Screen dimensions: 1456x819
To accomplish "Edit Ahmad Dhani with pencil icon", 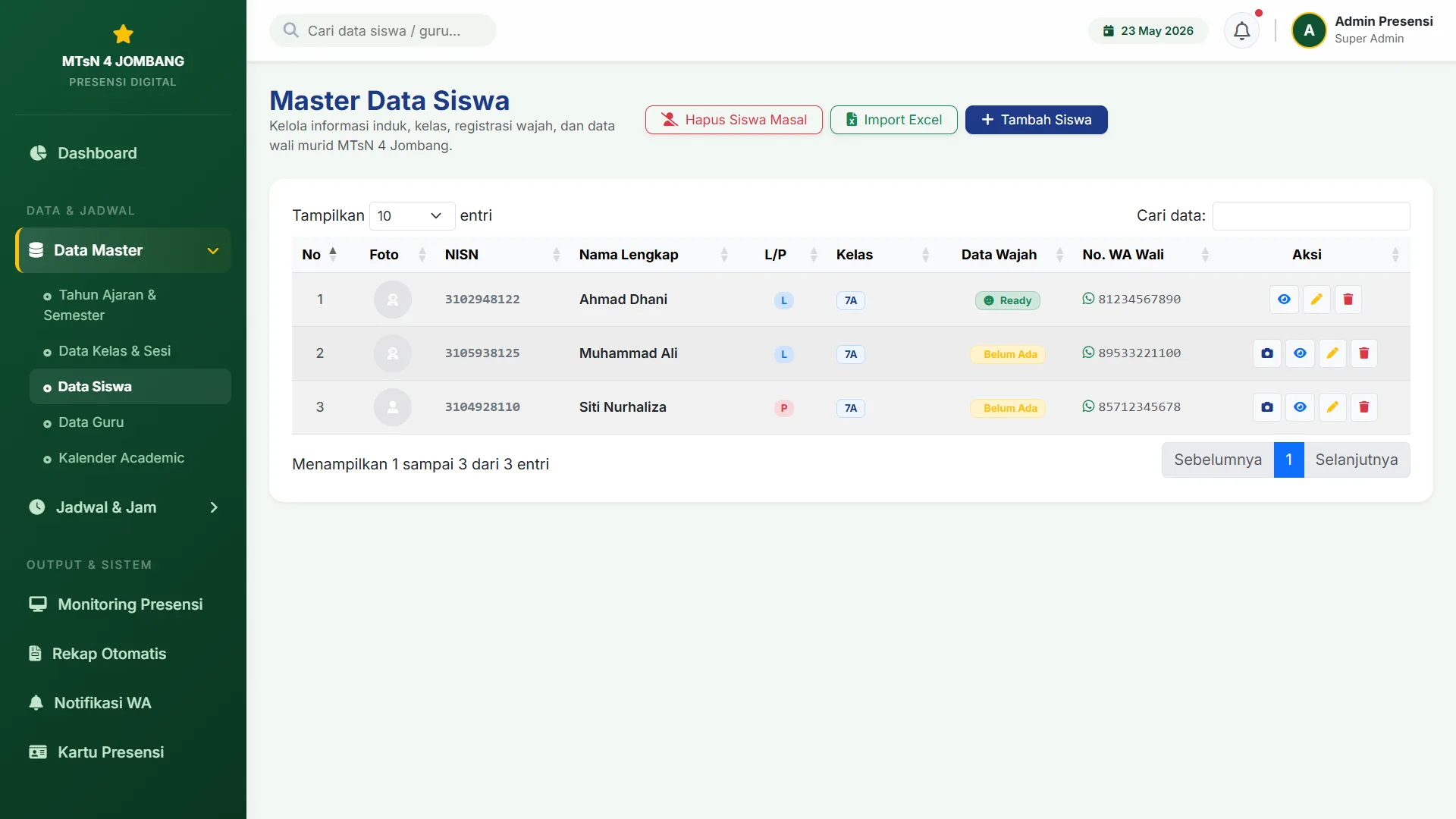I will tap(1316, 300).
